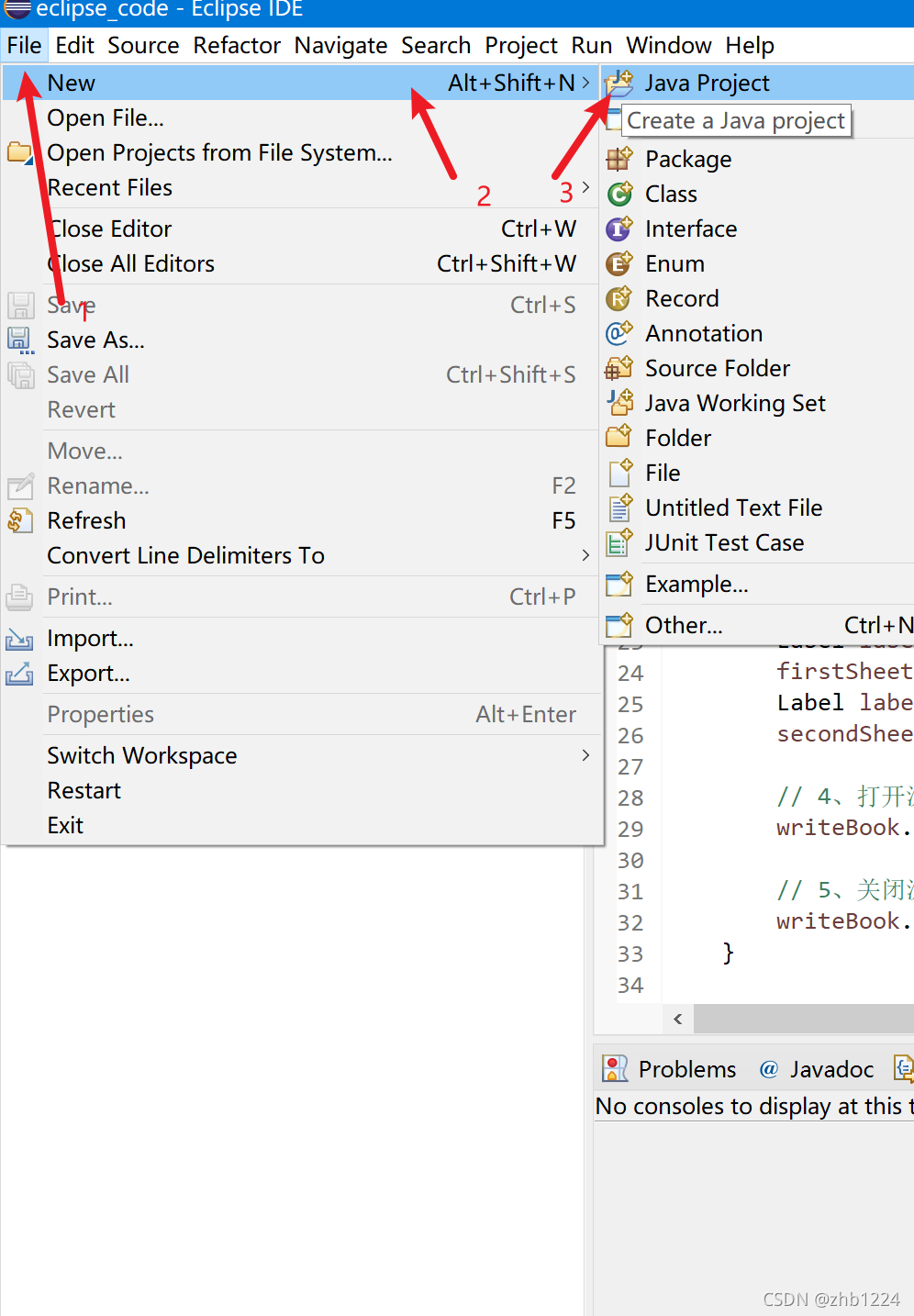Choose Java Project from New submenu
Screen dimensions: 914x1316
point(758,83)
